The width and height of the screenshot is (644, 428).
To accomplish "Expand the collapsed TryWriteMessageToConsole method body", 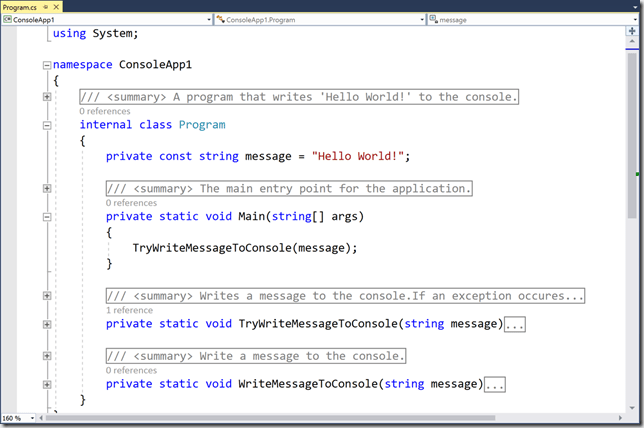I will coord(515,324).
